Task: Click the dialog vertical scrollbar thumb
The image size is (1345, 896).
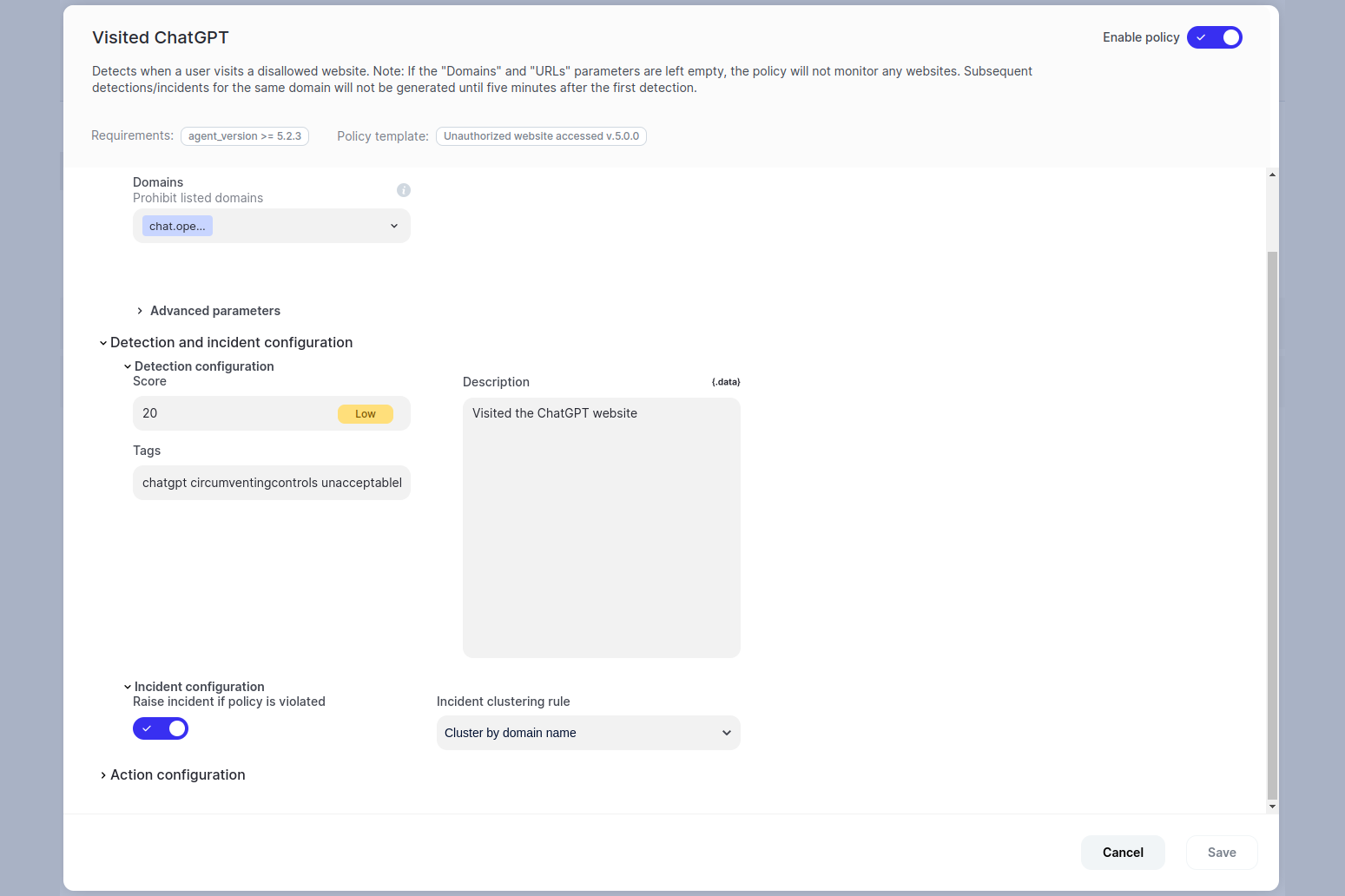Action: [1272, 525]
